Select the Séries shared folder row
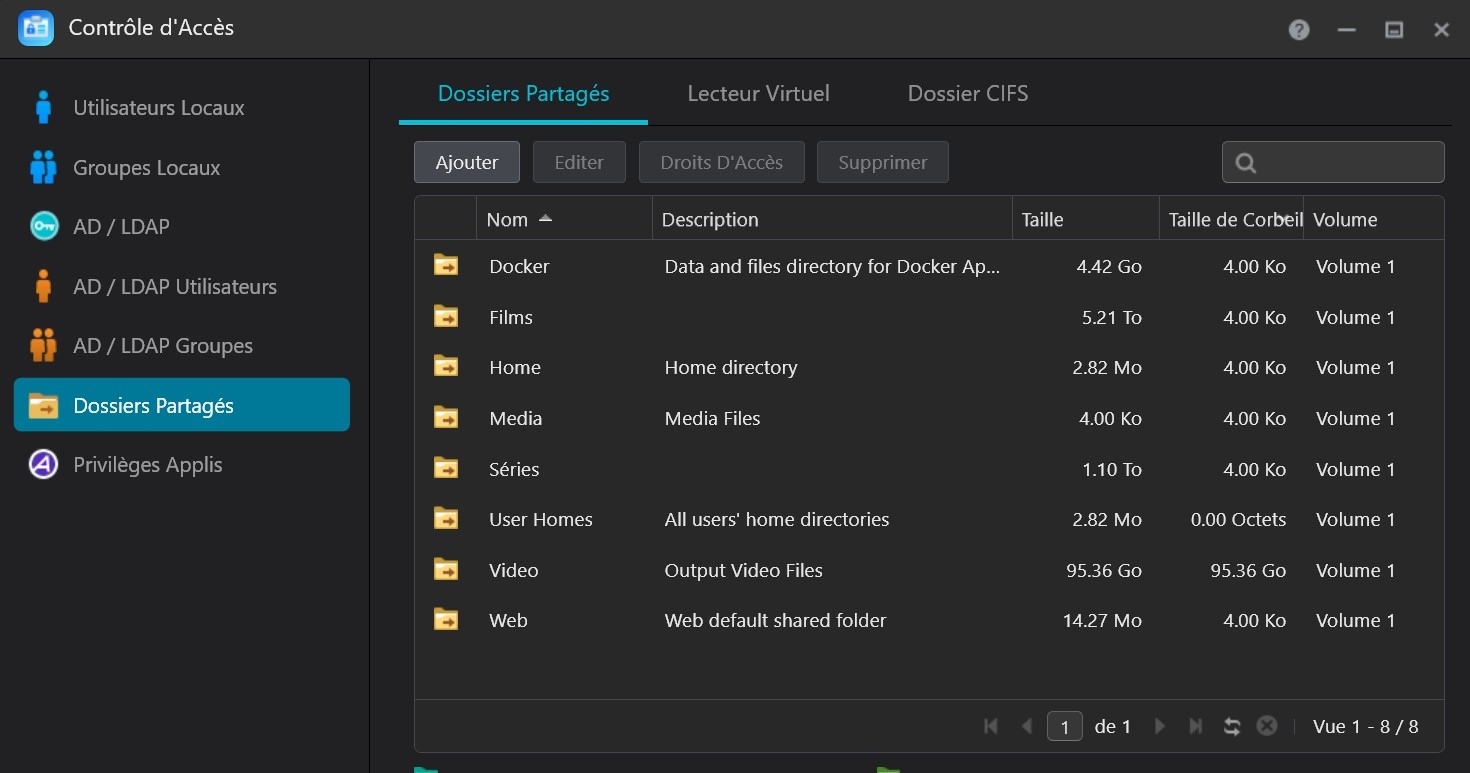Image resolution: width=1470 pixels, height=773 pixels. [514, 469]
